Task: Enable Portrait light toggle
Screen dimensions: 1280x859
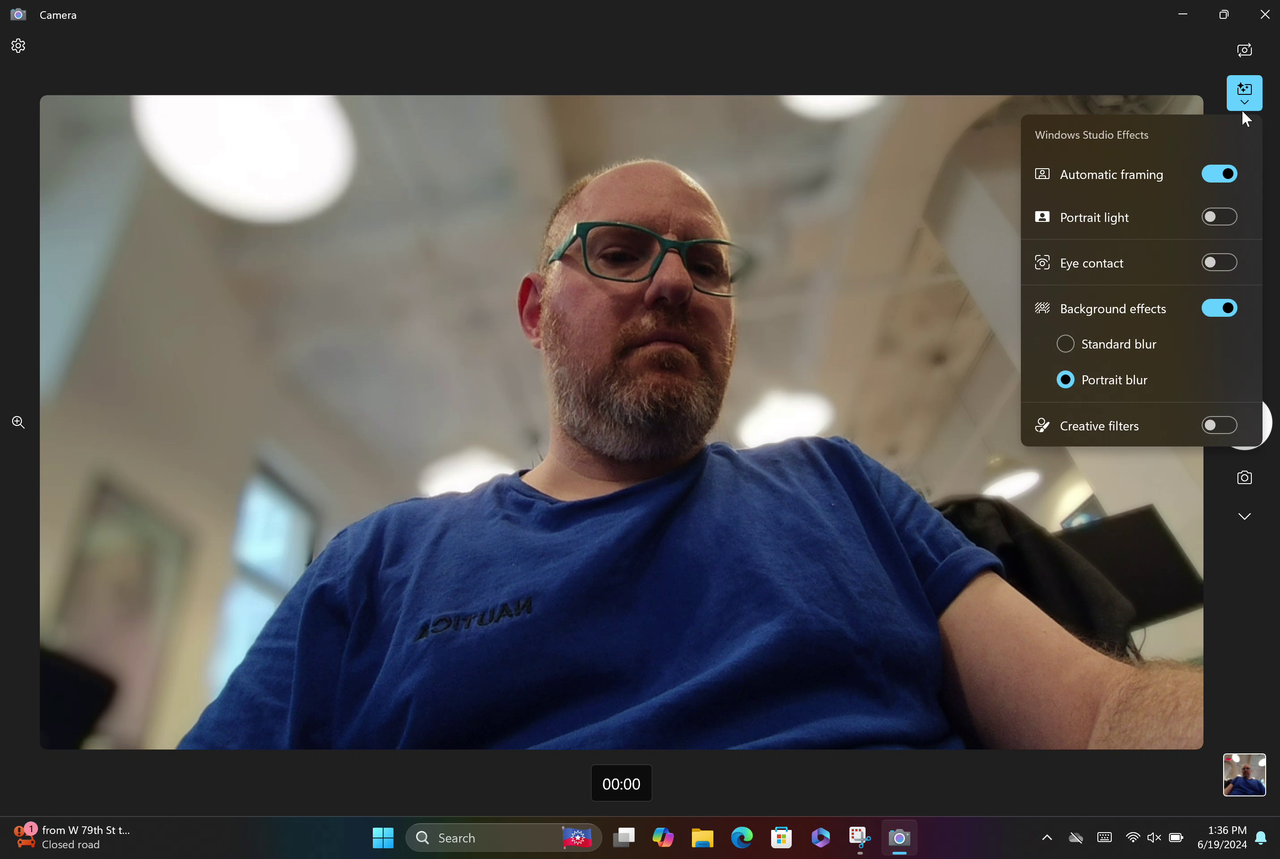Action: coord(1219,217)
